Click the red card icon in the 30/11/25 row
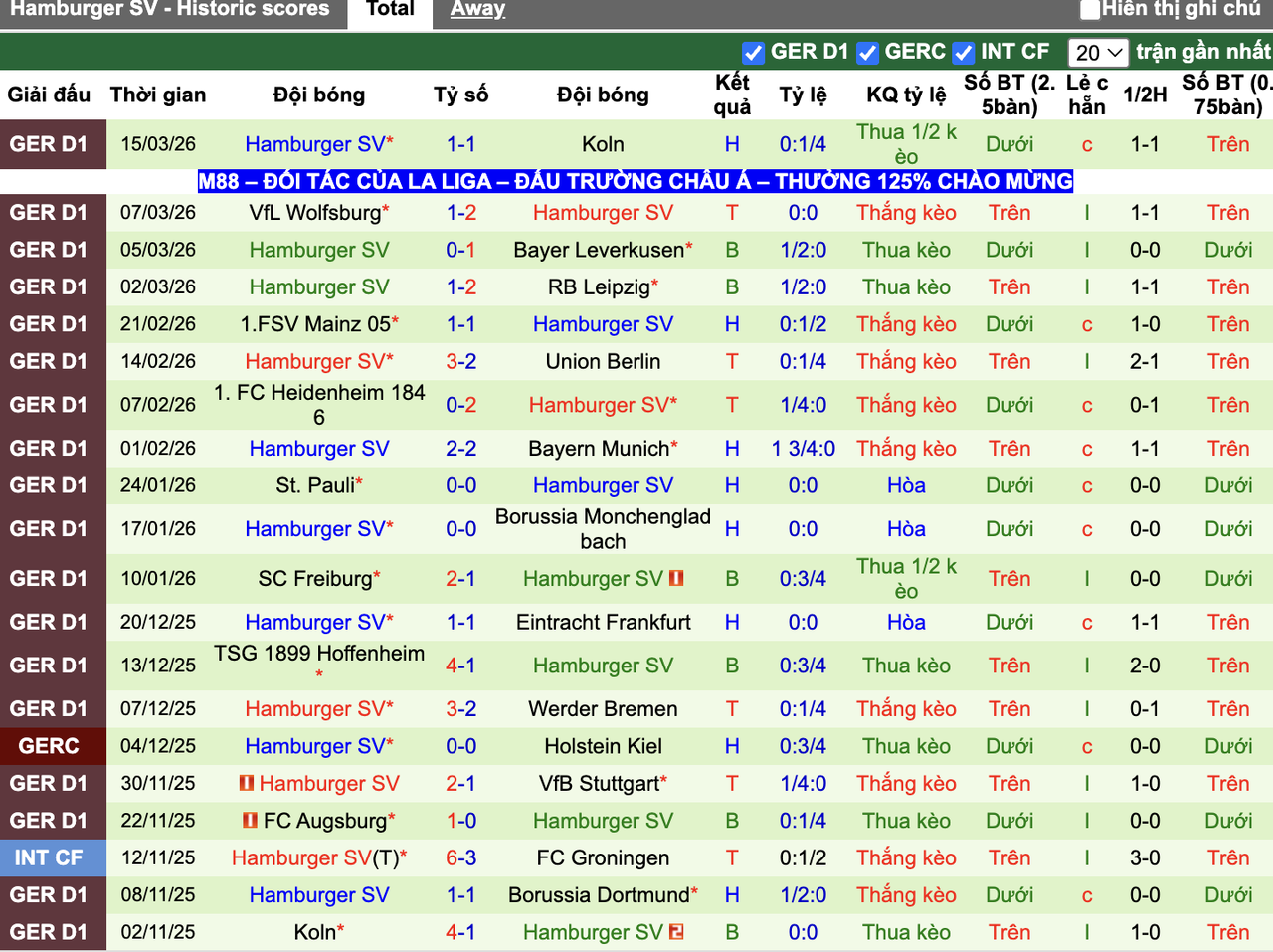The height and width of the screenshot is (952, 1273). pyautogui.click(x=247, y=784)
